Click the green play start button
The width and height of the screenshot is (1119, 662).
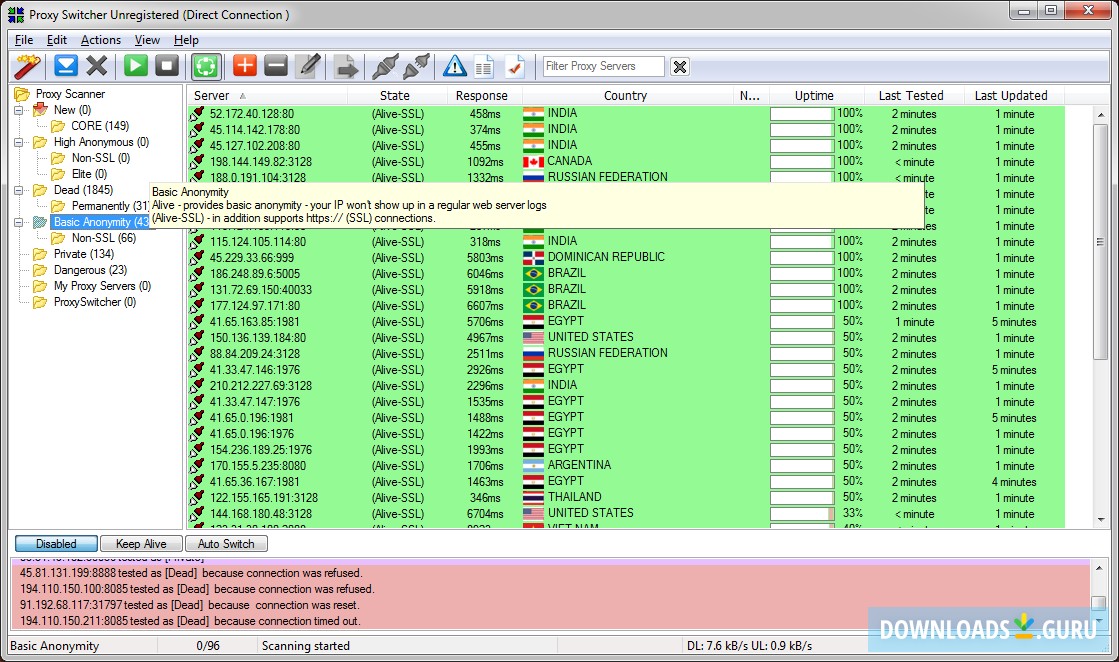(x=136, y=66)
